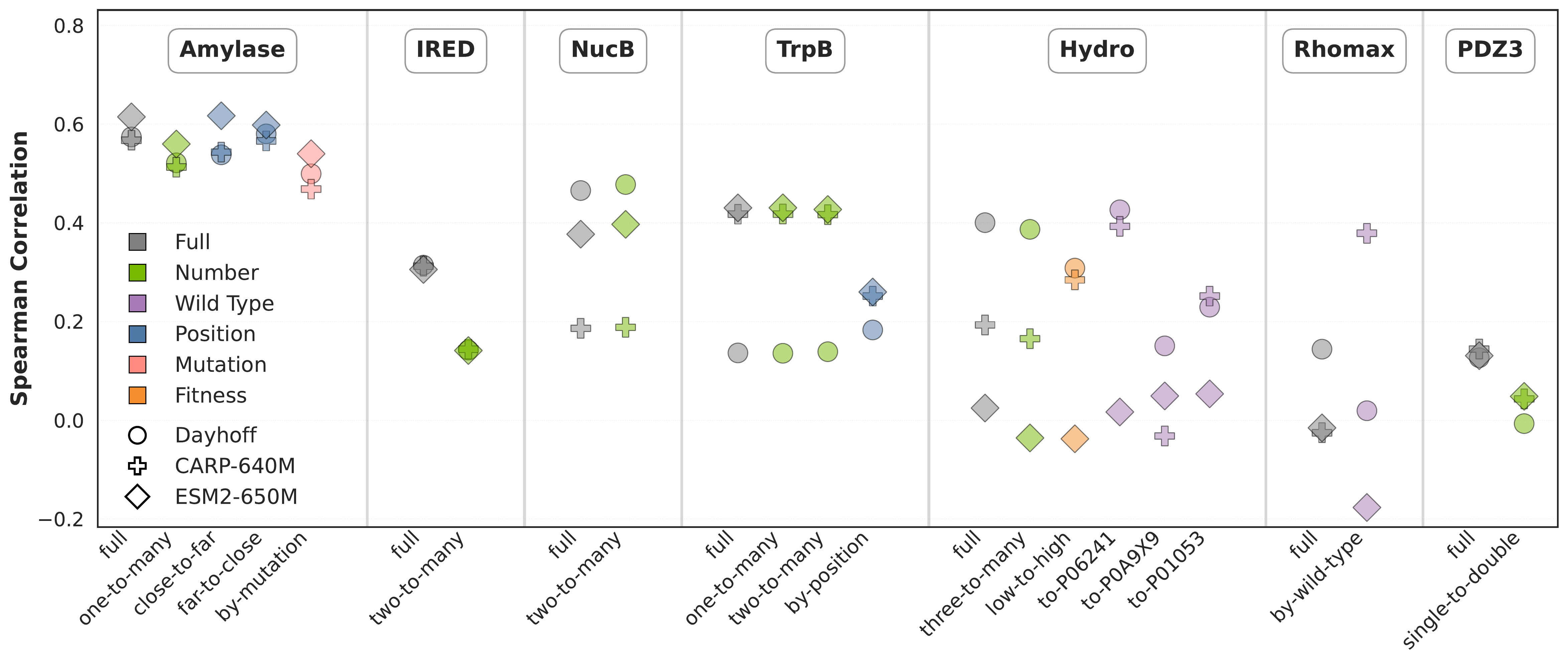Screen dimensions: 1568x664
Task: Click the Amylase panel title box
Action: tap(232, 50)
